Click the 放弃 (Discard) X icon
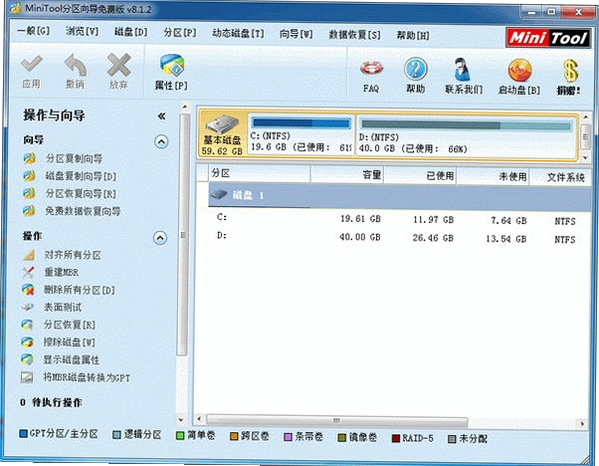Screen dimensions: 599x466 click(x=119, y=65)
